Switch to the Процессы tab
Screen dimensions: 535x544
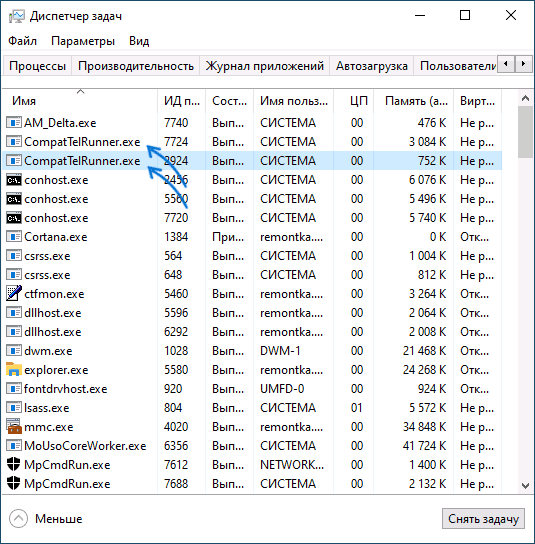(37, 66)
